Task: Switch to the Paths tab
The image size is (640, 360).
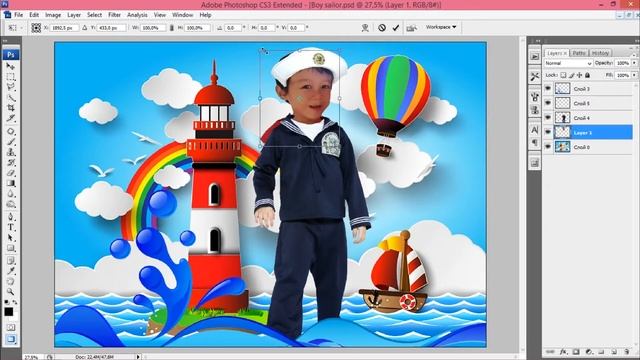Action: click(x=579, y=53)
